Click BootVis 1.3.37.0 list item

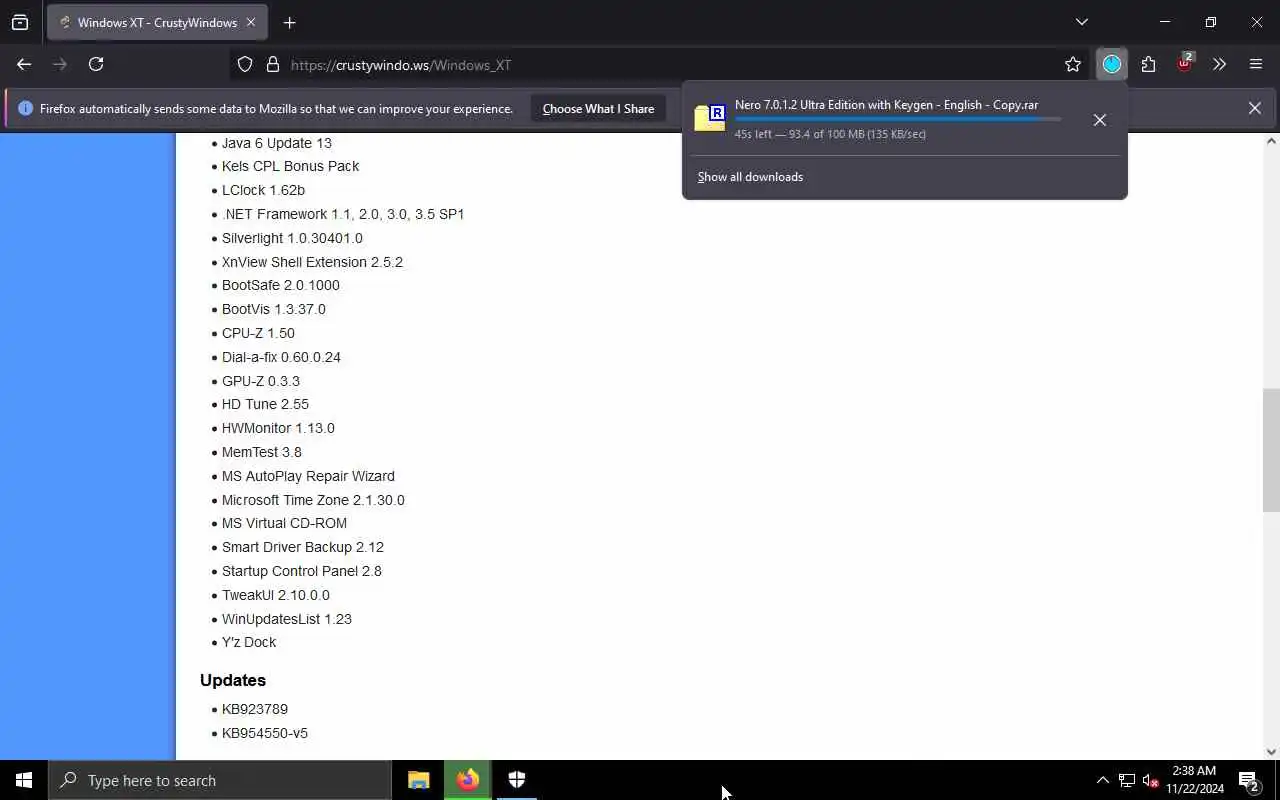point(273,309)
